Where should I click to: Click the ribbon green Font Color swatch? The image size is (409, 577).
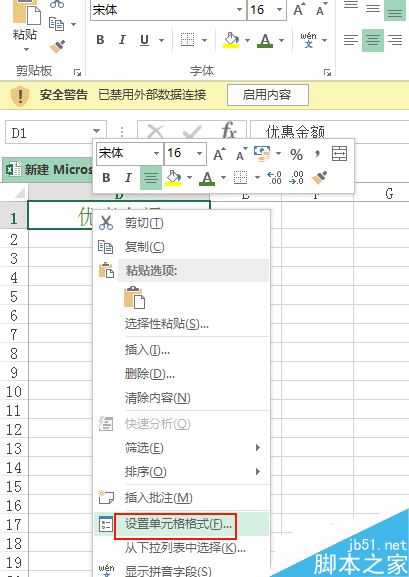tap(265, 40)
